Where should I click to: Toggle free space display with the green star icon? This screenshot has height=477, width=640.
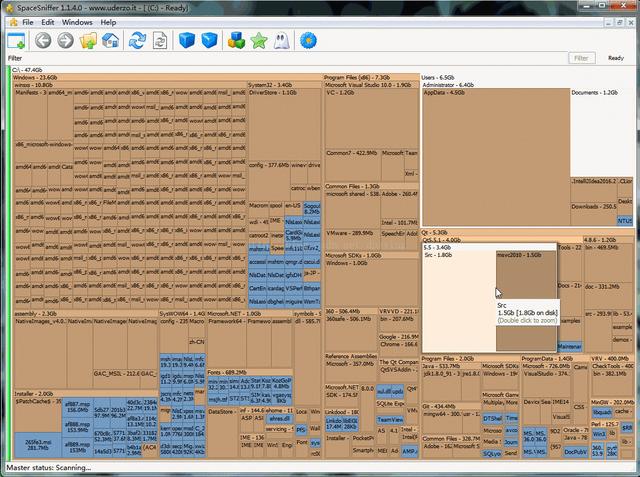pyautogui.click(x=259, y=41)
